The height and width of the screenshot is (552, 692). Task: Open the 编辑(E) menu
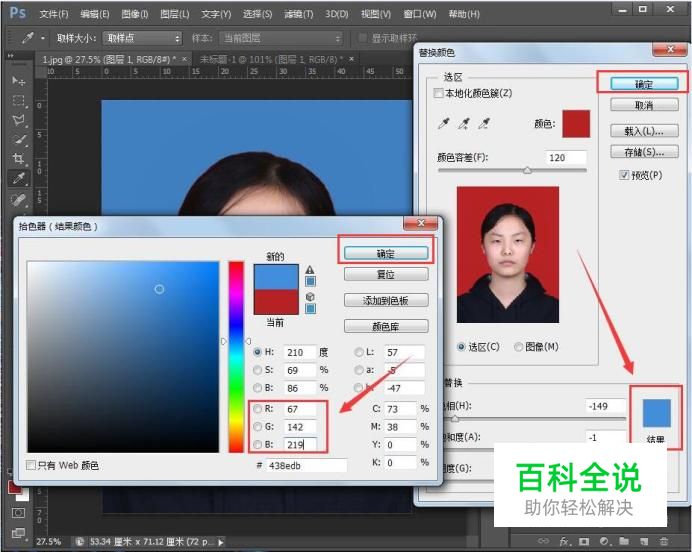click(x=95, y=14)
